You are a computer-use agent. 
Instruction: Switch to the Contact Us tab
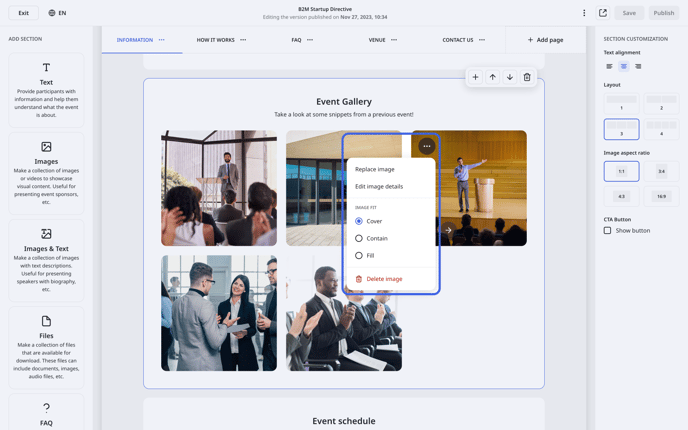tap(458, 40)
